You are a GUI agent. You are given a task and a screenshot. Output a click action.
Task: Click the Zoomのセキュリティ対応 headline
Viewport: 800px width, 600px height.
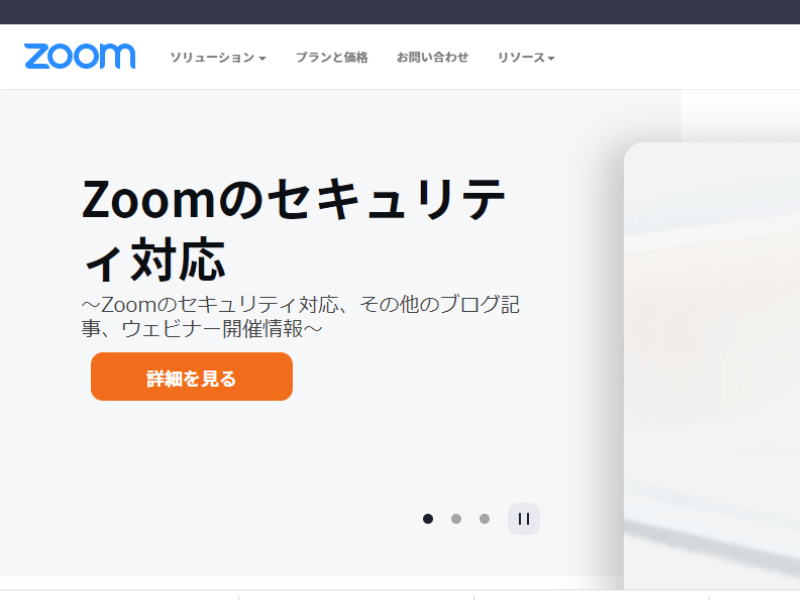[x=293, y=229]
